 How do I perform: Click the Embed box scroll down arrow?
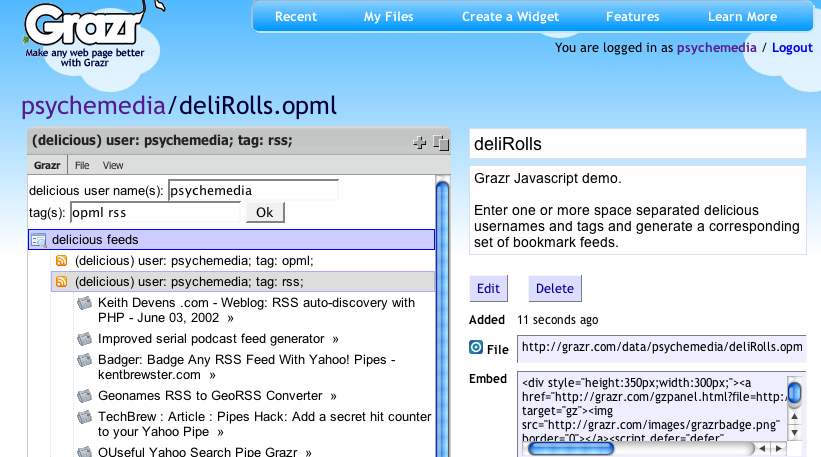click(x=794, y=433)
